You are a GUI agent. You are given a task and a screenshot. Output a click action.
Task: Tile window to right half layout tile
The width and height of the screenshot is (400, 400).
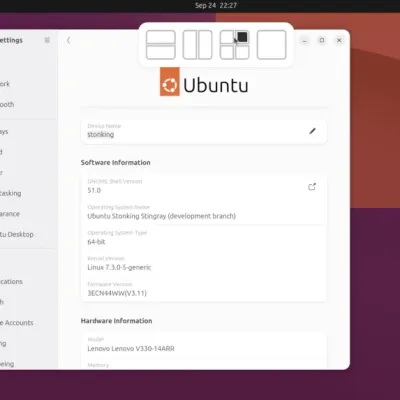click(x=205, y=45)
